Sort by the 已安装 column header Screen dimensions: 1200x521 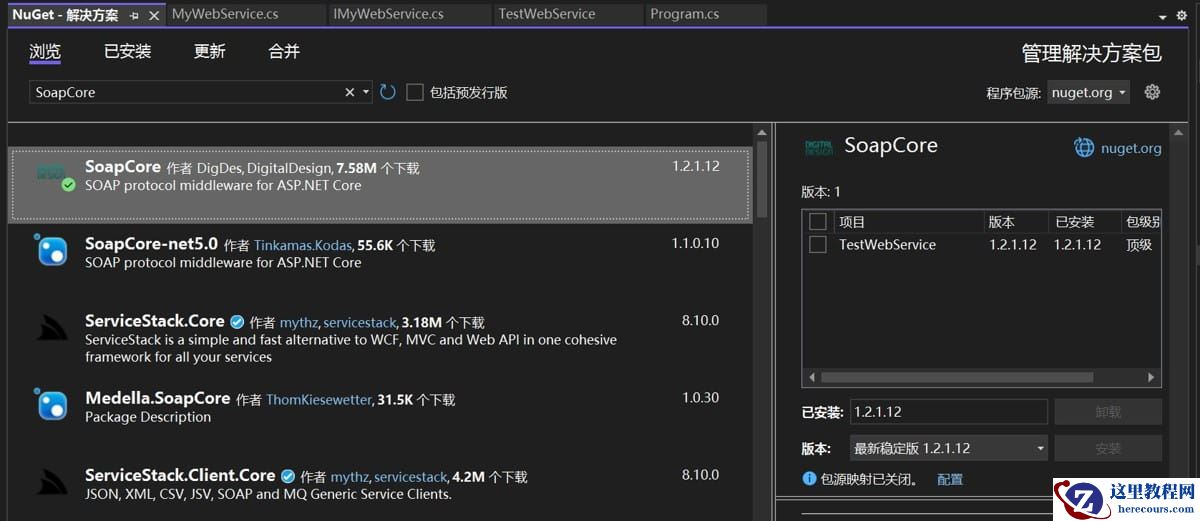click(1075, 222)
